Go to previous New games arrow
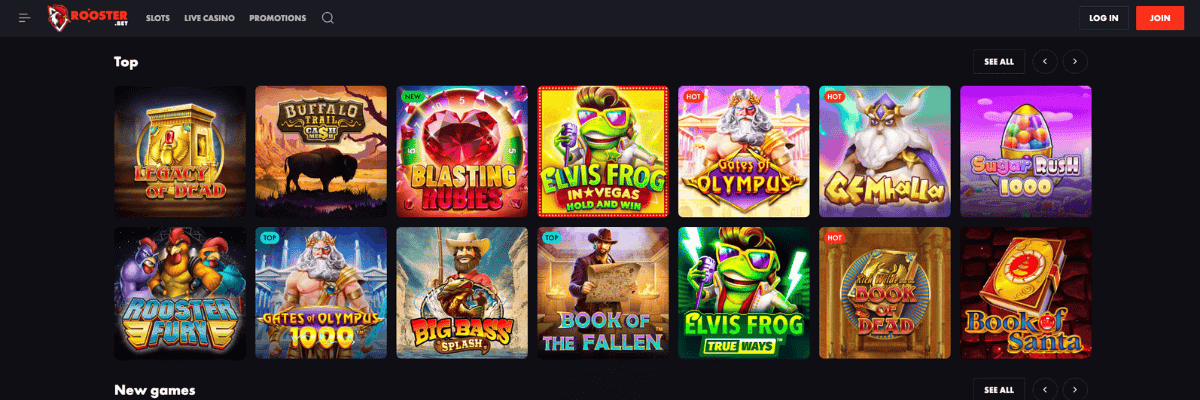1200x400 pixels. 1045,389
